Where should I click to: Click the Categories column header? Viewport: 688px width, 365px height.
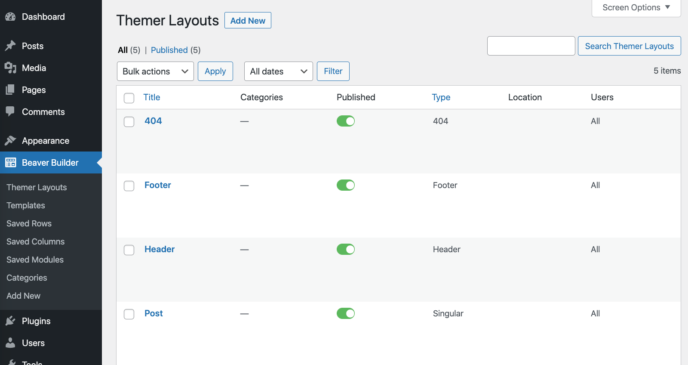262,97
